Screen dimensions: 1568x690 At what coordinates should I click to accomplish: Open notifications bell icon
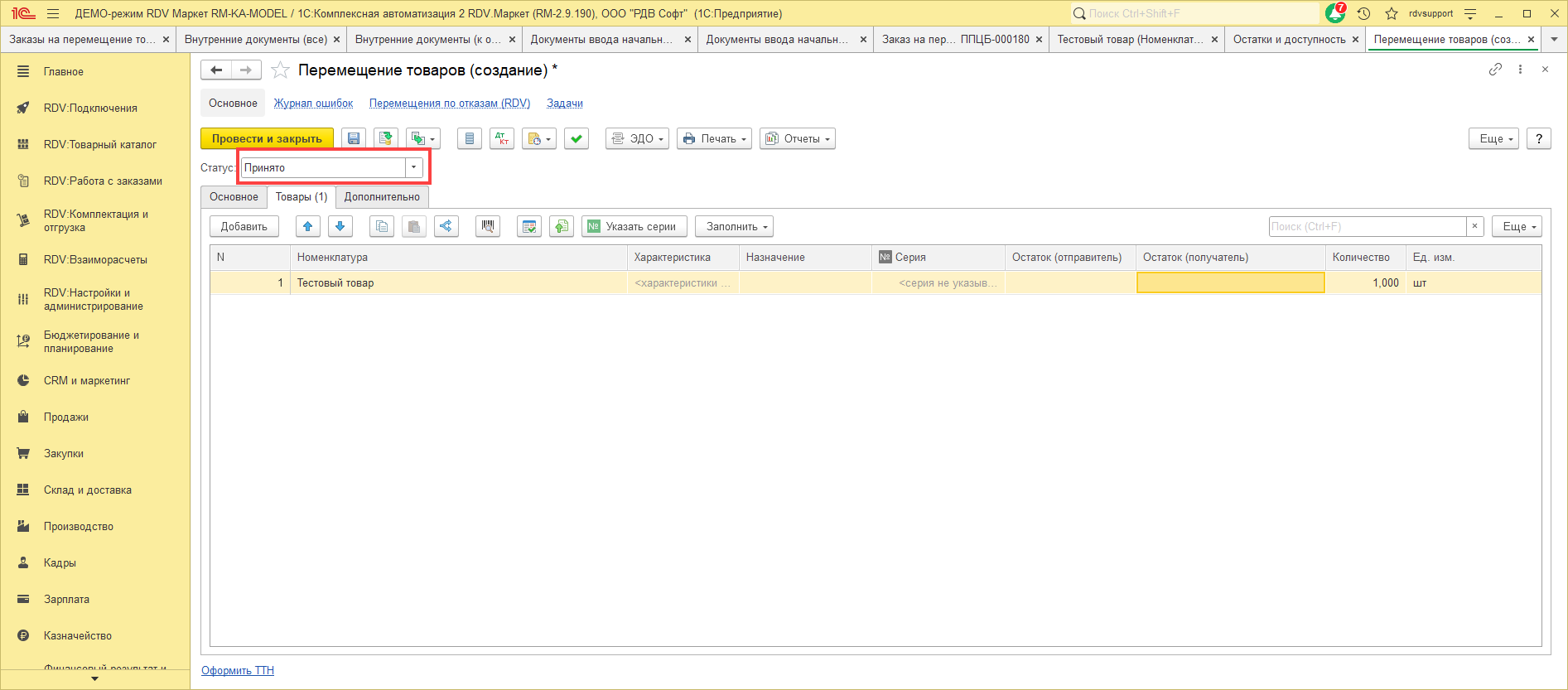pyautogui.click(x=1335, y=13)
